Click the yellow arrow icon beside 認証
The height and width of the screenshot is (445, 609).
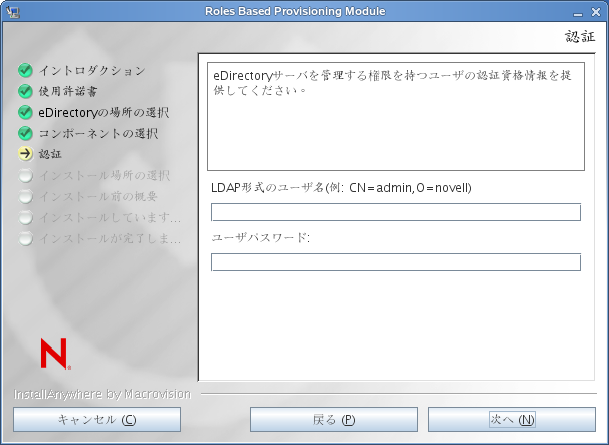pyautogui.click(x=25, y=154)
